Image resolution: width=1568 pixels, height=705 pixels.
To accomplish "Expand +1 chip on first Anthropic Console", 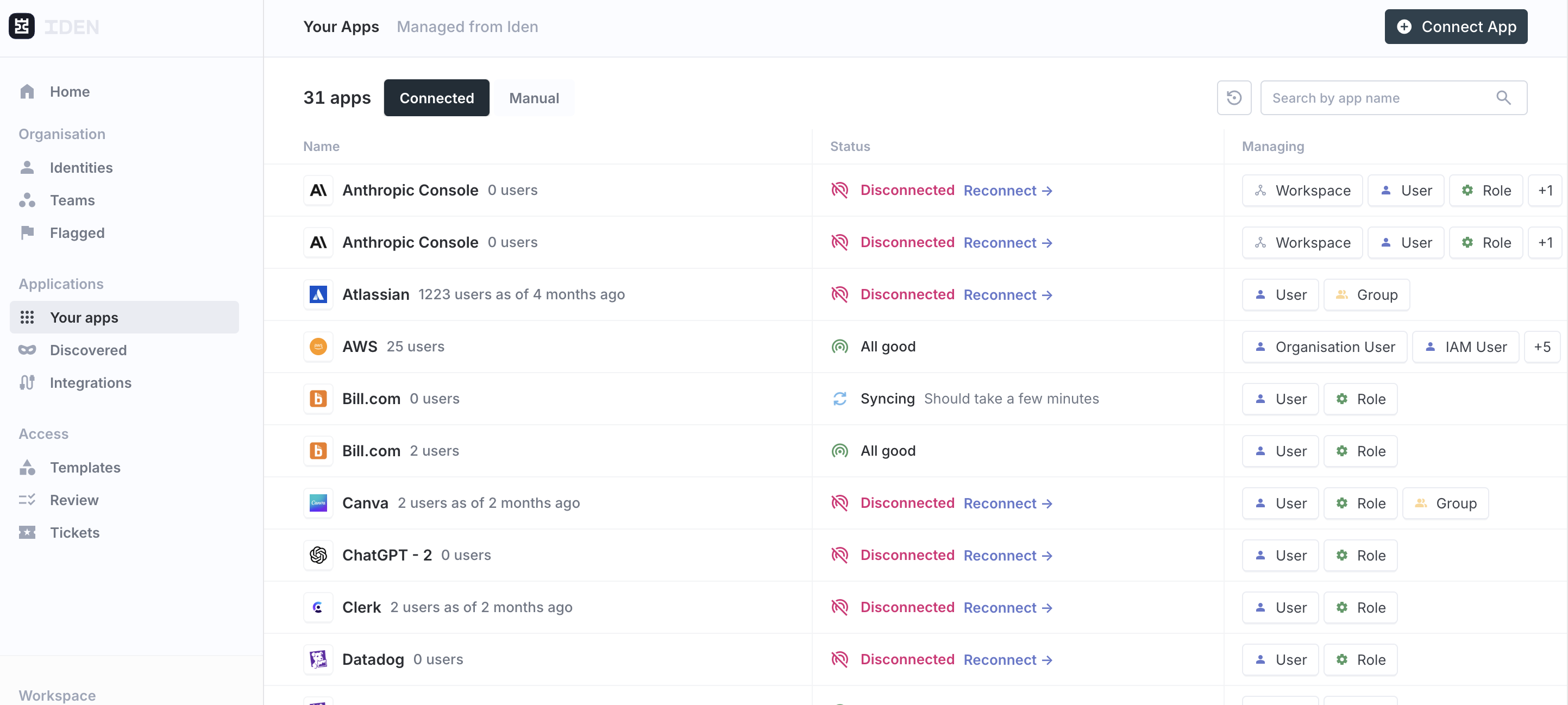I will 1545,191.
